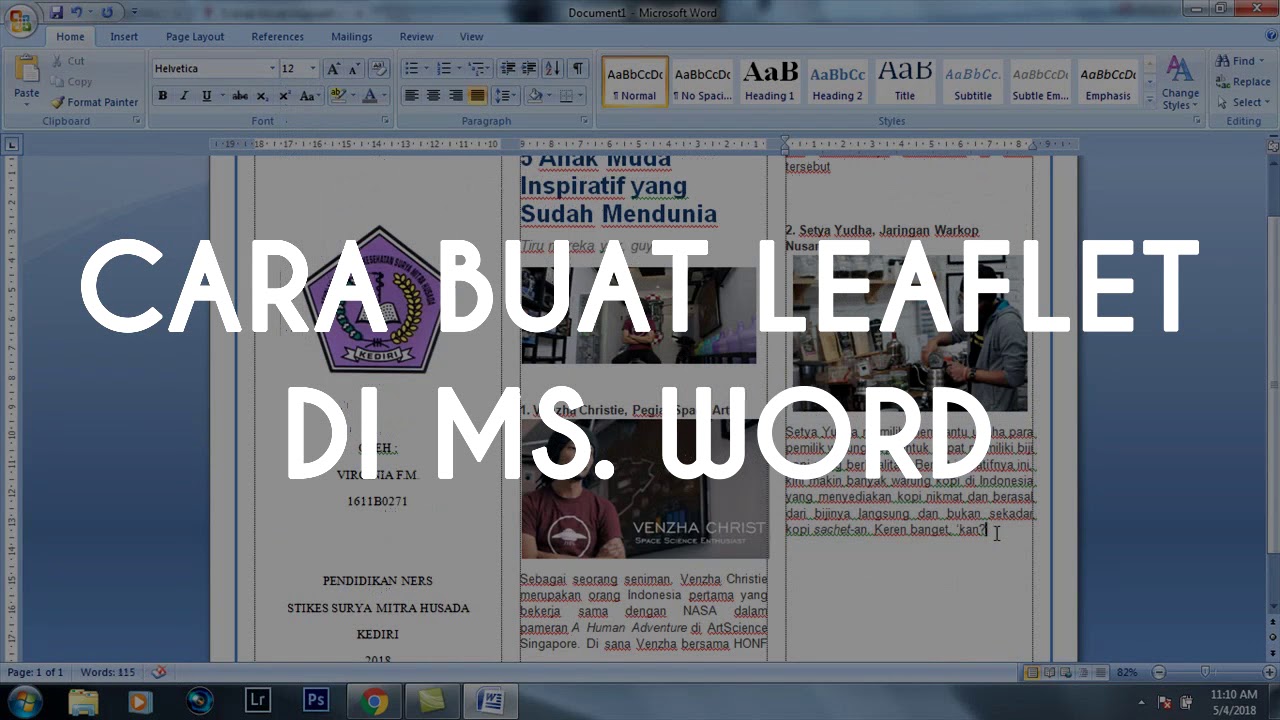
Task: Open Font dialog launcher
Action: (385, 121)
